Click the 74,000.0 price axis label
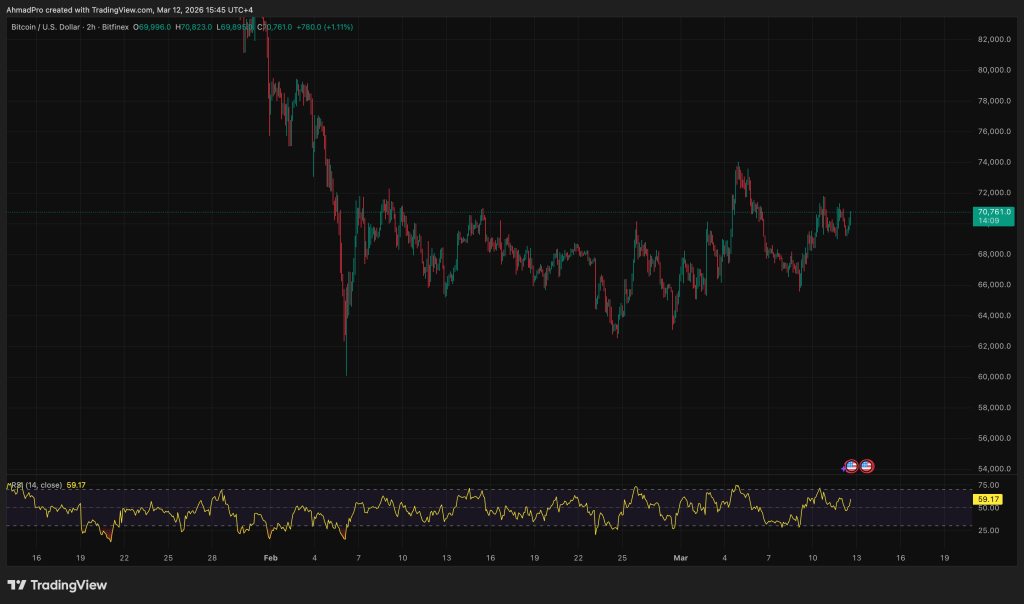1024x604 pixels. point(994,163)
